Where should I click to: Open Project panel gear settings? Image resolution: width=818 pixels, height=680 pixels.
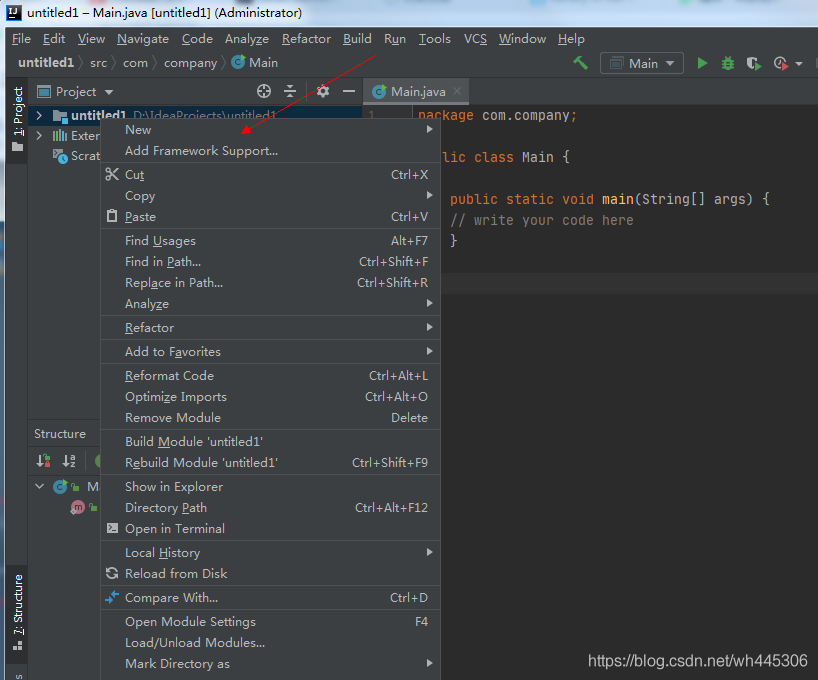click(323, 91)
